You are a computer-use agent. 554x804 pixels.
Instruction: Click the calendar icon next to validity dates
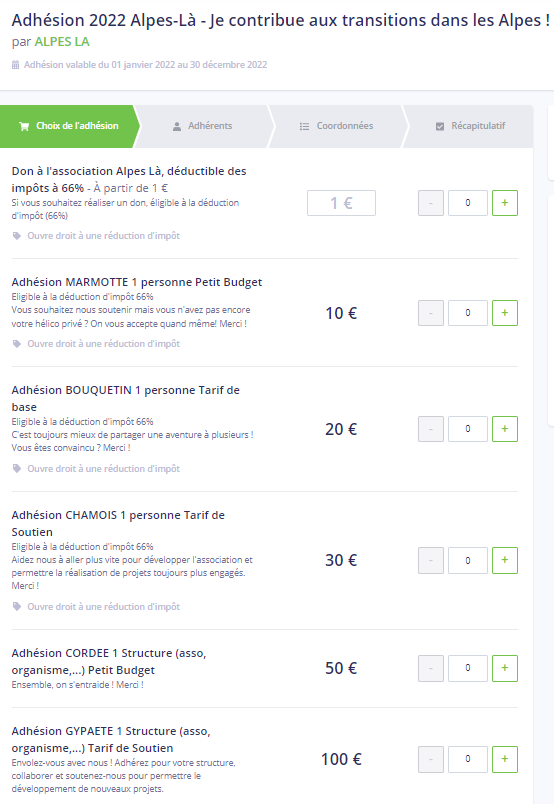[15, 65]
